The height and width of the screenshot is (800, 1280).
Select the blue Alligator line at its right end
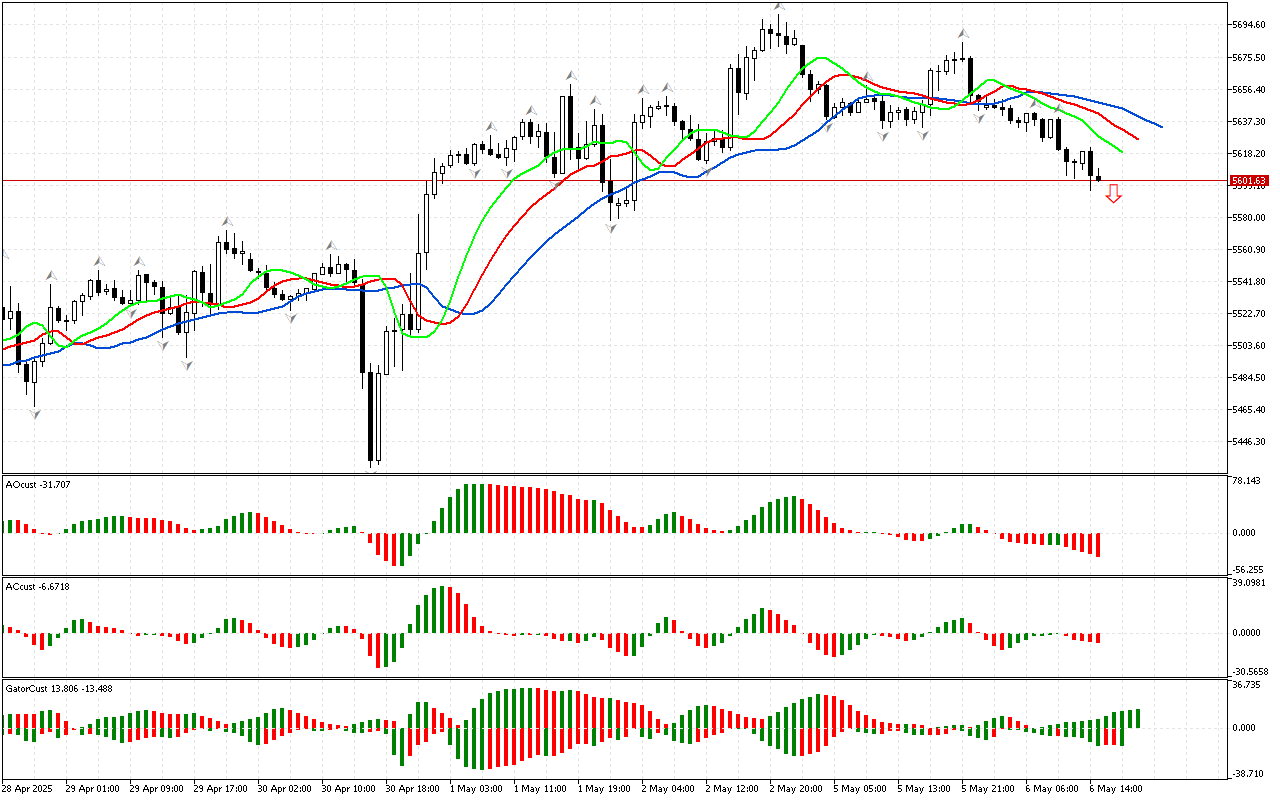point(1158,126)
